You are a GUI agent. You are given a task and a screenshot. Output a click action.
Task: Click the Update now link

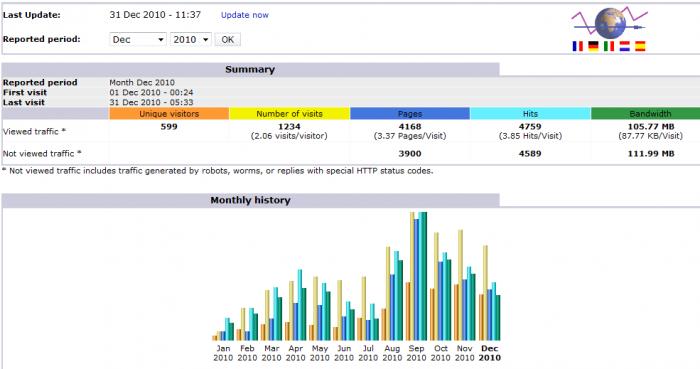point(245,15)
